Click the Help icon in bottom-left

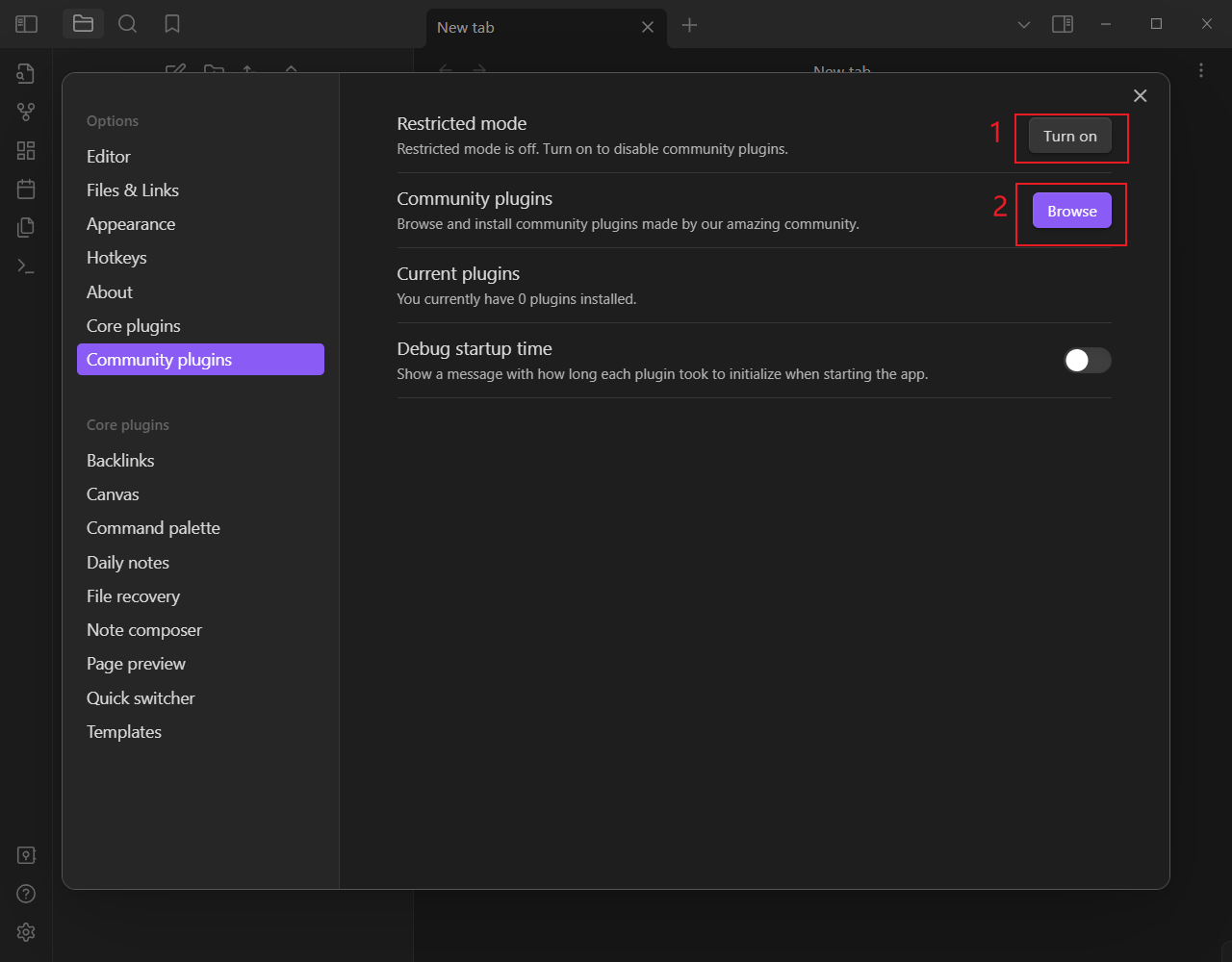[26, 894]
